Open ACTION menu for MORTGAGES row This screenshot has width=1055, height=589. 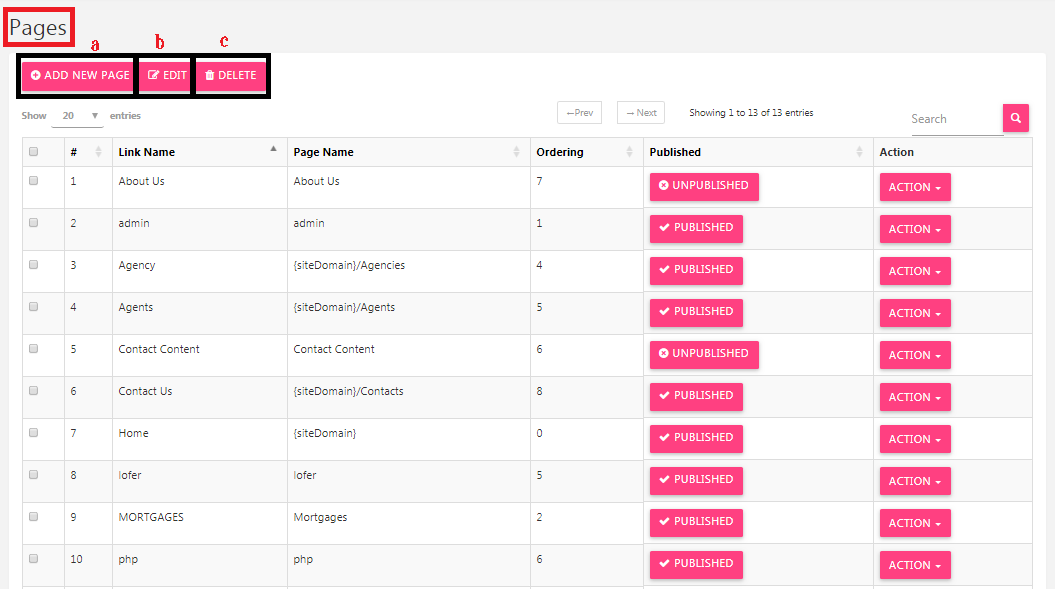pyautogui.click(x=915, y=523)
